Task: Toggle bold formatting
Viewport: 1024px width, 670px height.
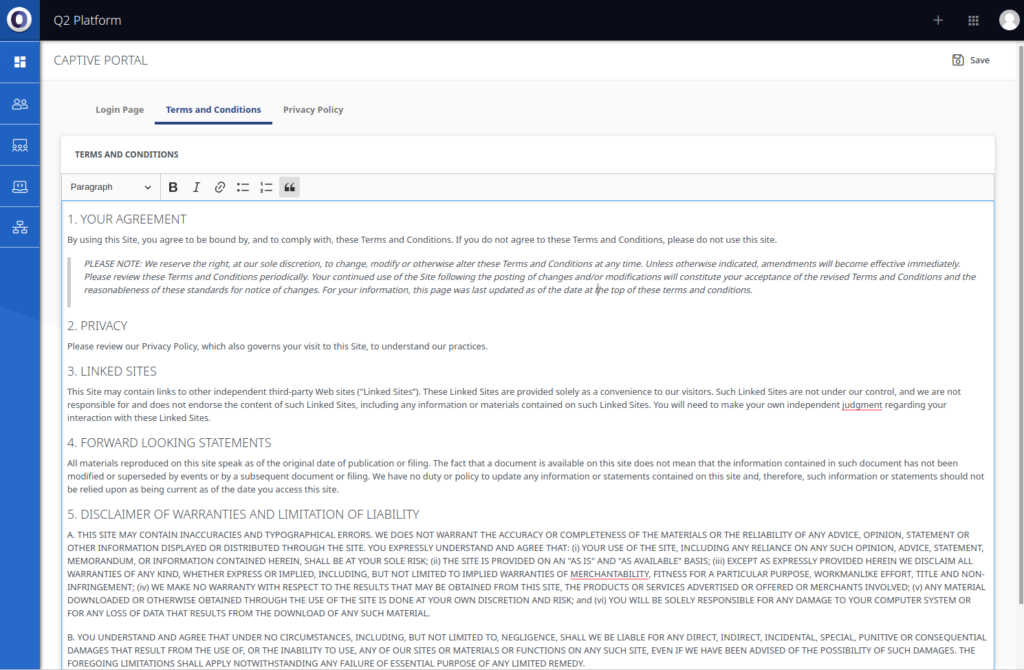Action: (x=173, y=187)
